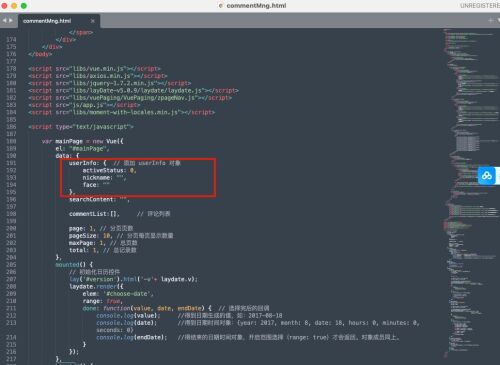Click the forward navigation arrow in tab bar
The height and width of the screenshot is (365, 500).
tap(11, 21)
